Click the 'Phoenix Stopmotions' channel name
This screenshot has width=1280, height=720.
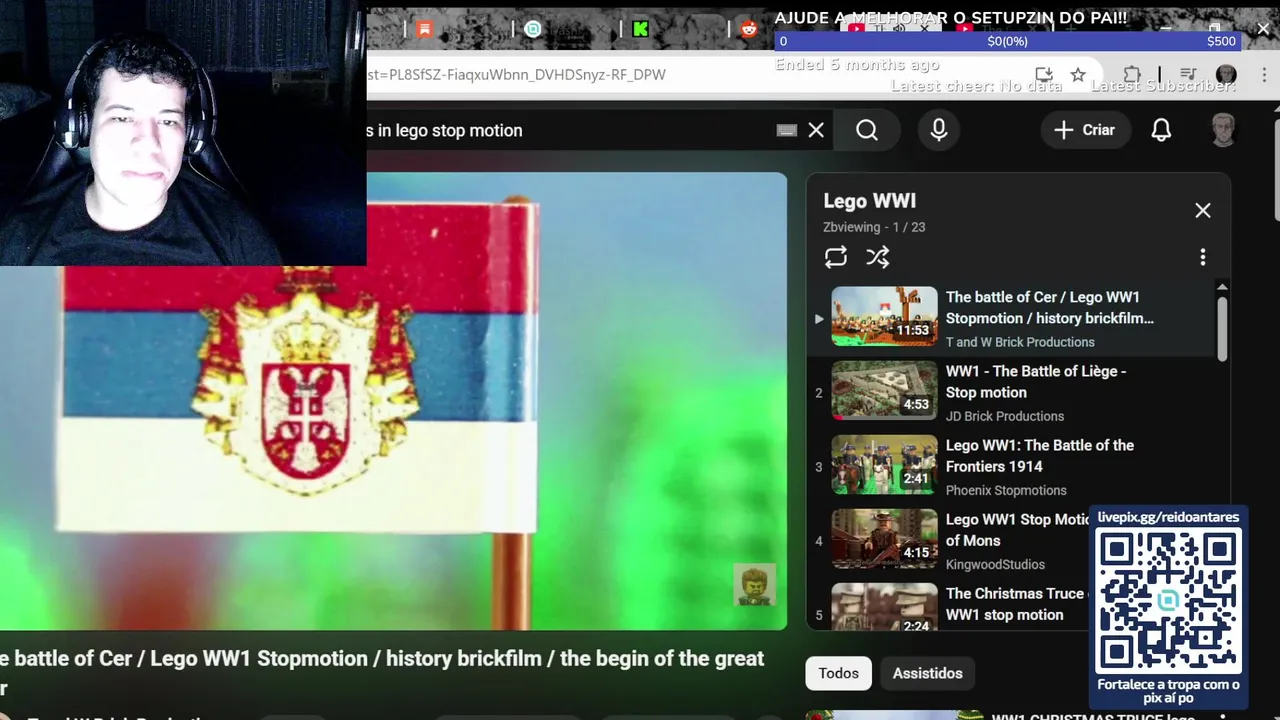pos(1006,490)
